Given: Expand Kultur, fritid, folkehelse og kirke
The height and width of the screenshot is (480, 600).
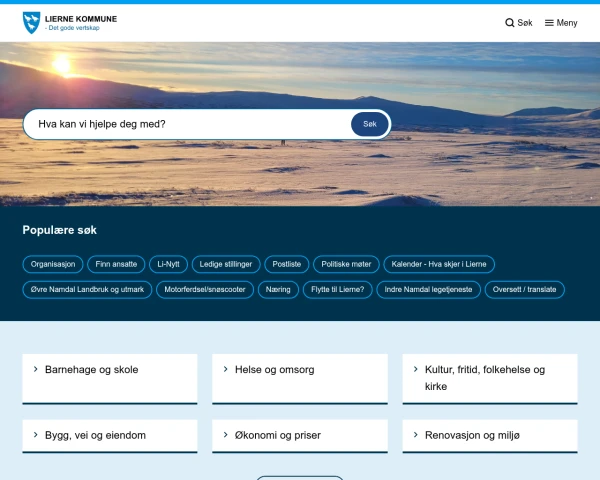Looking at the screenshot, I should (489, 377).
